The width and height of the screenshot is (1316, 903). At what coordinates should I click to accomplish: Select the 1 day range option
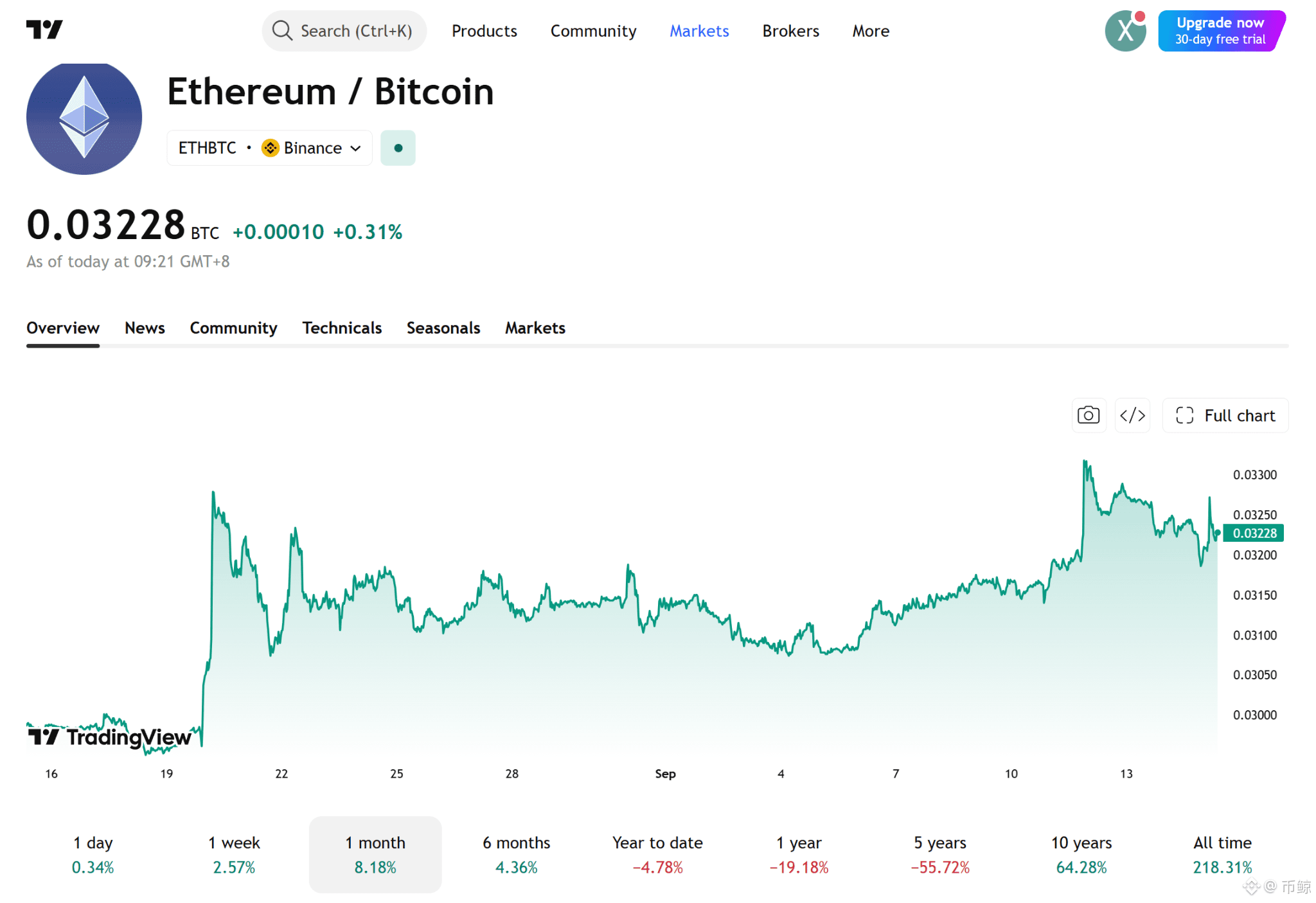93,854
